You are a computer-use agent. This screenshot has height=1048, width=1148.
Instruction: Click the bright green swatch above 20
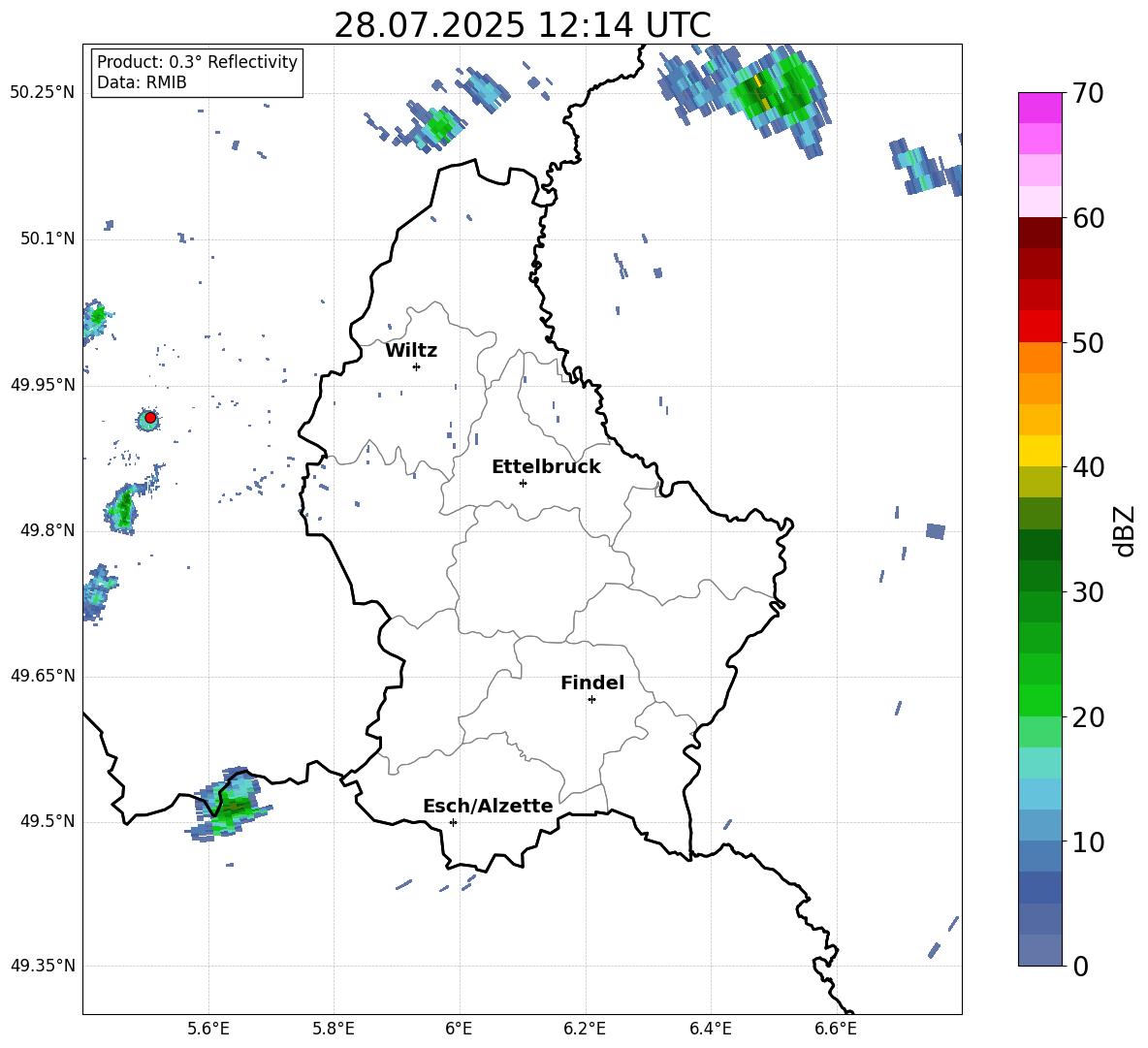[x=1039, y=700]
